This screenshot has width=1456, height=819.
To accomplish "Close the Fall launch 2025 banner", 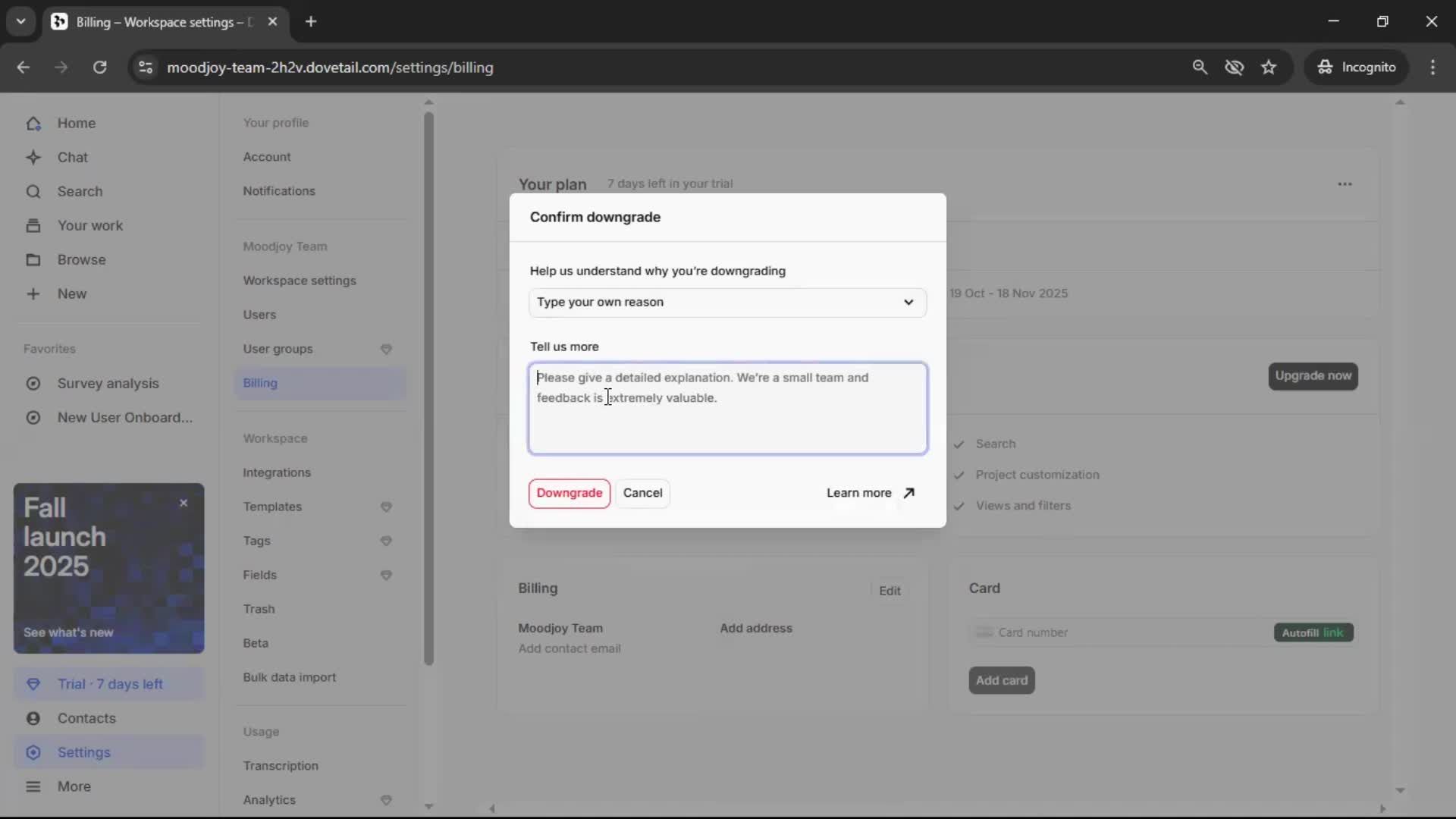I will click(184, 503).
